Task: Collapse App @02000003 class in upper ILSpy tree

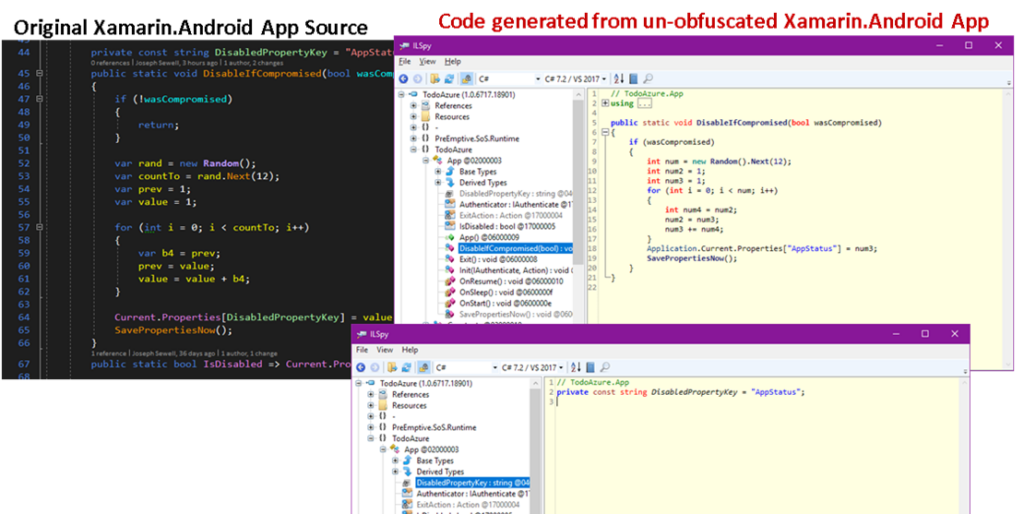Action: pyautogui.click(x=425, y=161)
